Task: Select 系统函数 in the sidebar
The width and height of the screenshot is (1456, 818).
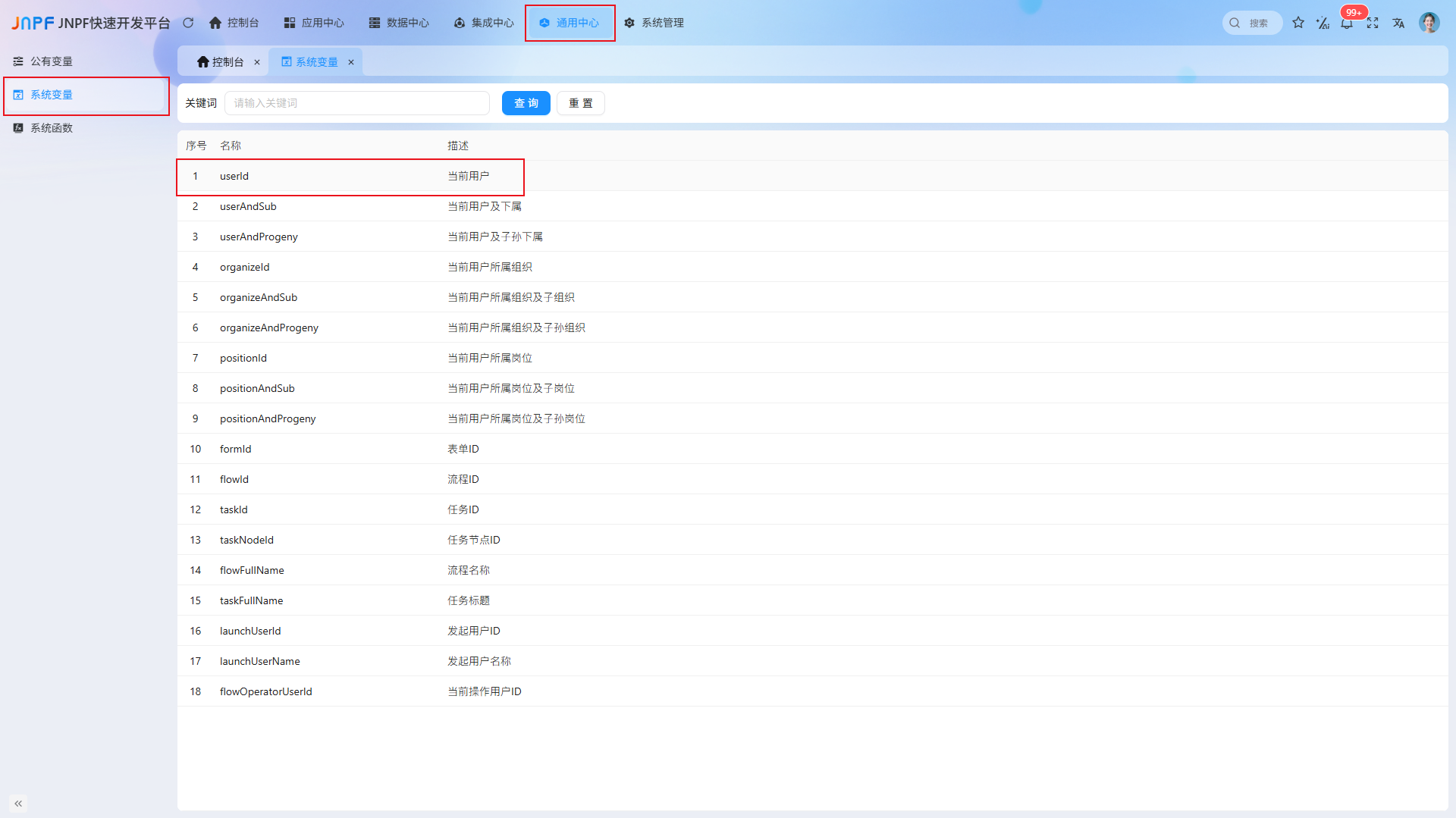Action: point(52,128)
